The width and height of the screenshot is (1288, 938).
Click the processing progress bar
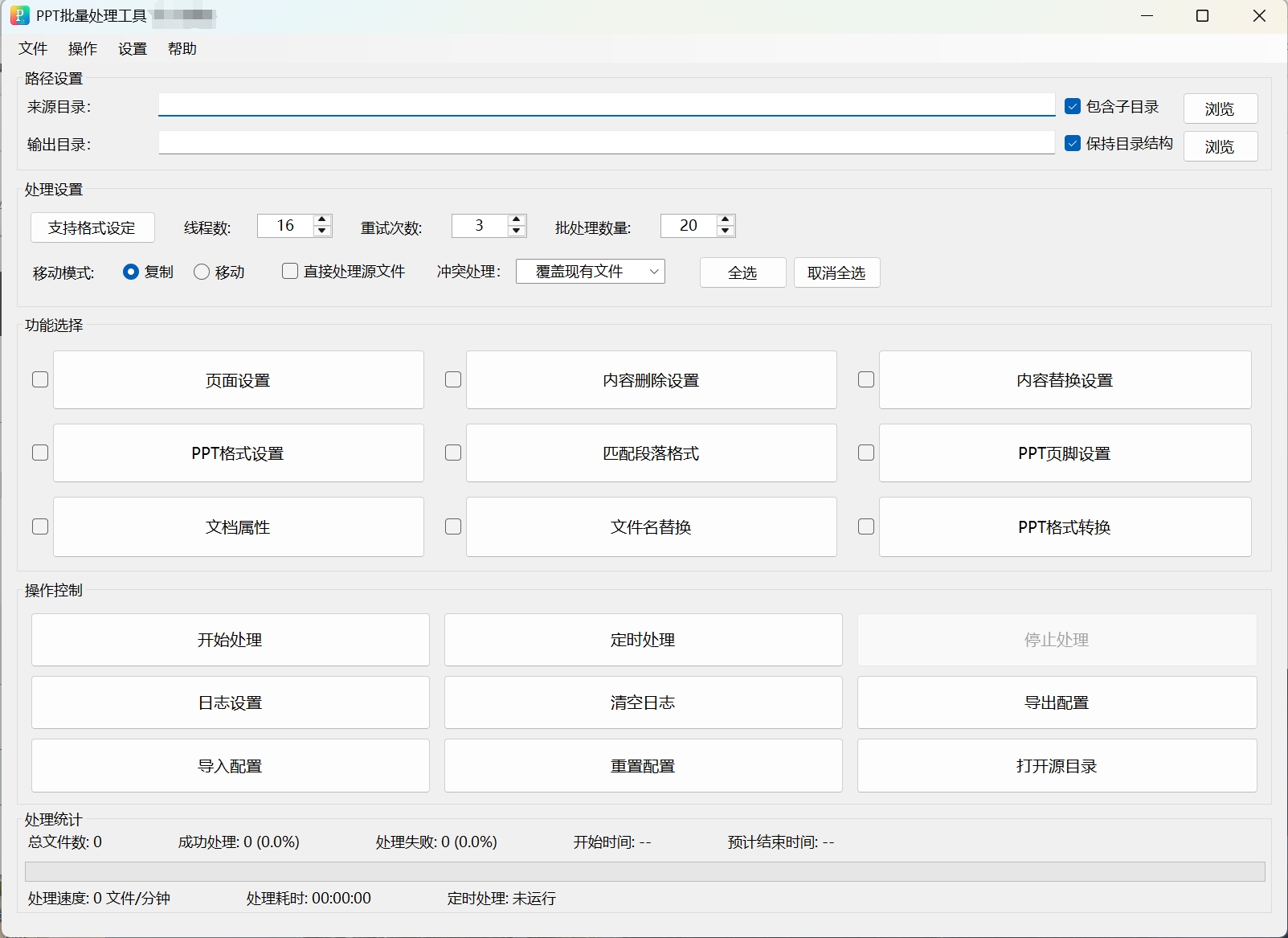(645, 871)
